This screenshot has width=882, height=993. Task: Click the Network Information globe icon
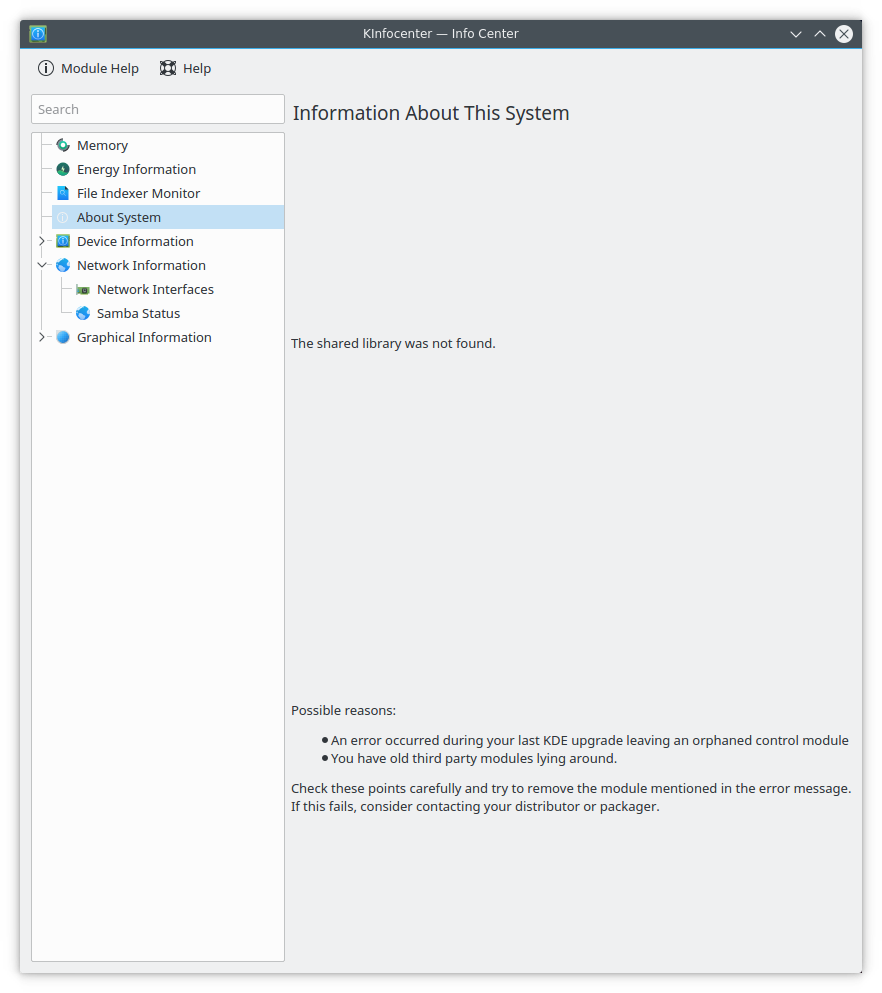point(63,265)
